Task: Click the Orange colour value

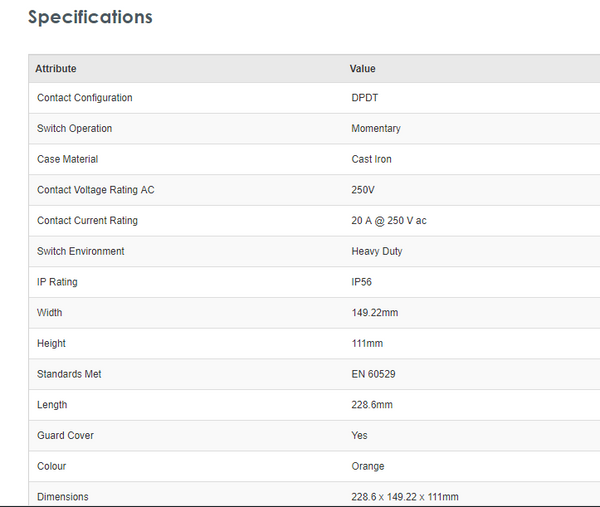Action: [368, 466]
